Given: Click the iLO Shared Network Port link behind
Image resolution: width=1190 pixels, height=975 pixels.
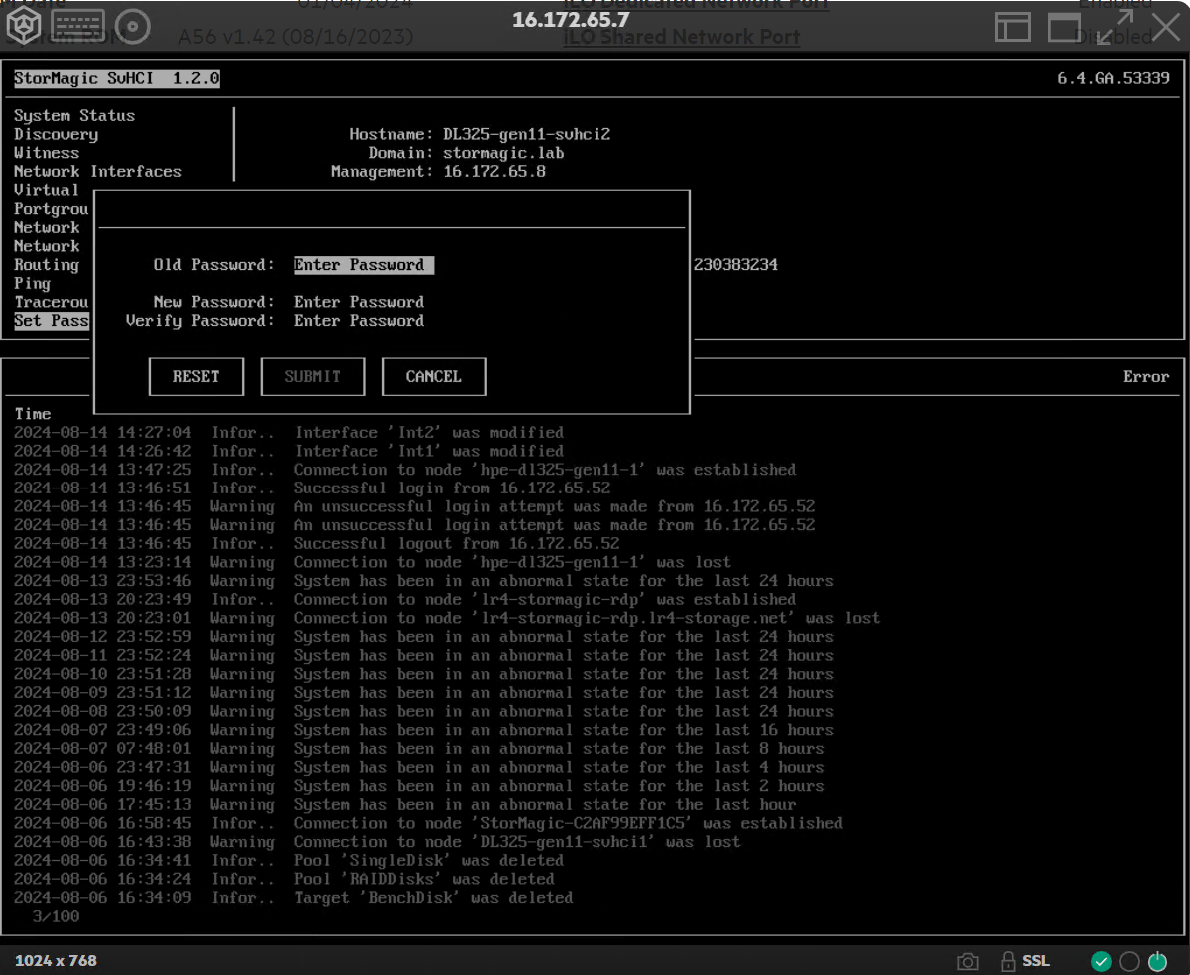Looking at the screenshot, I should click(x=682, y=37).
